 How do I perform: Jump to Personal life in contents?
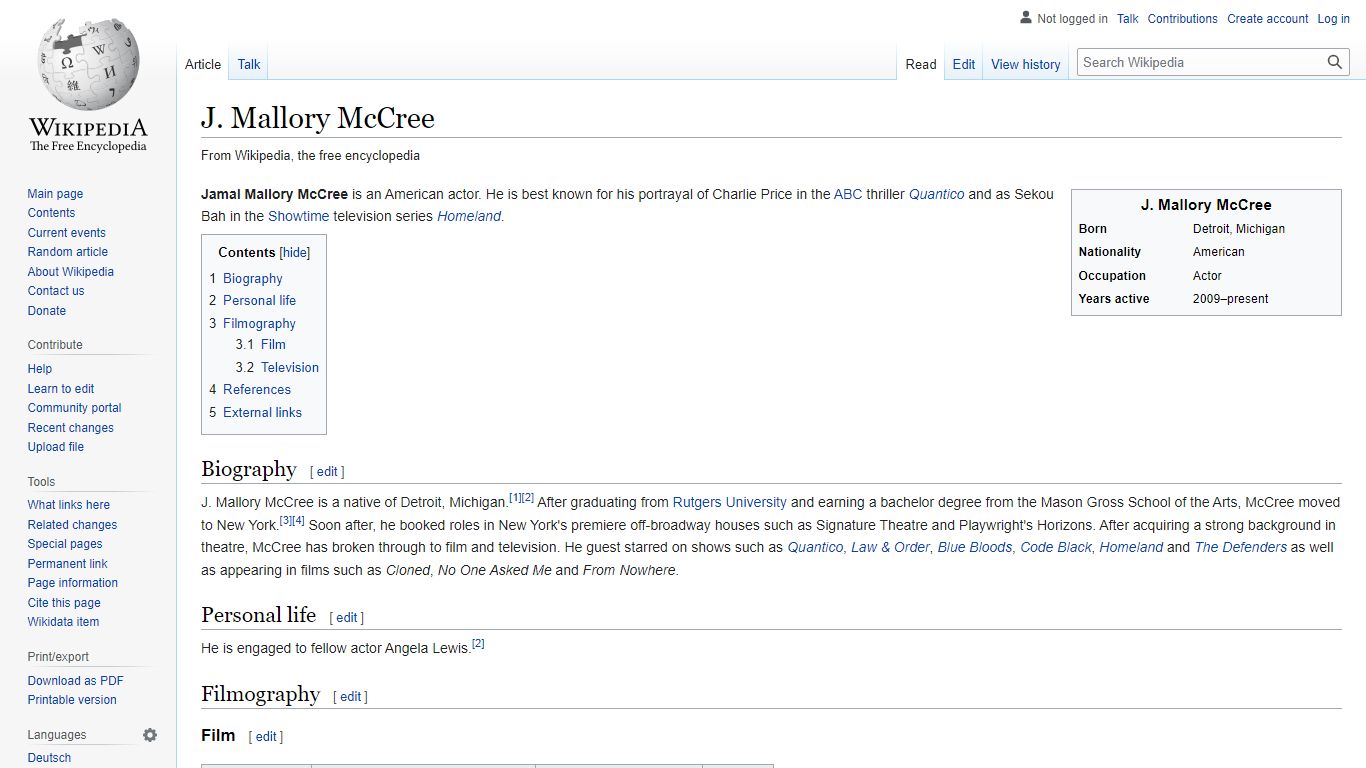click(259, 300)
